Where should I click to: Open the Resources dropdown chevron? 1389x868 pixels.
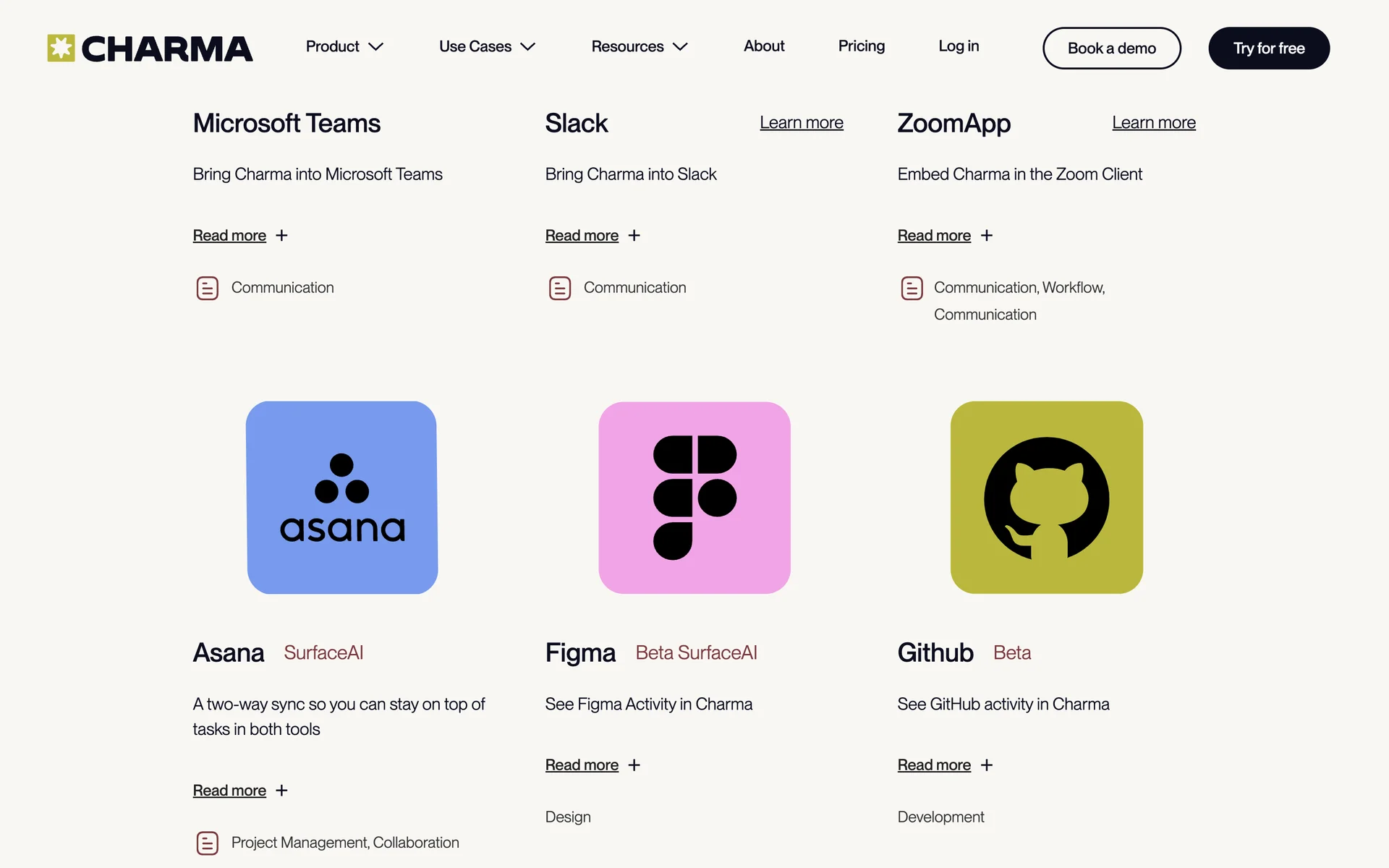pyautogui.click(x=680, y=47)
